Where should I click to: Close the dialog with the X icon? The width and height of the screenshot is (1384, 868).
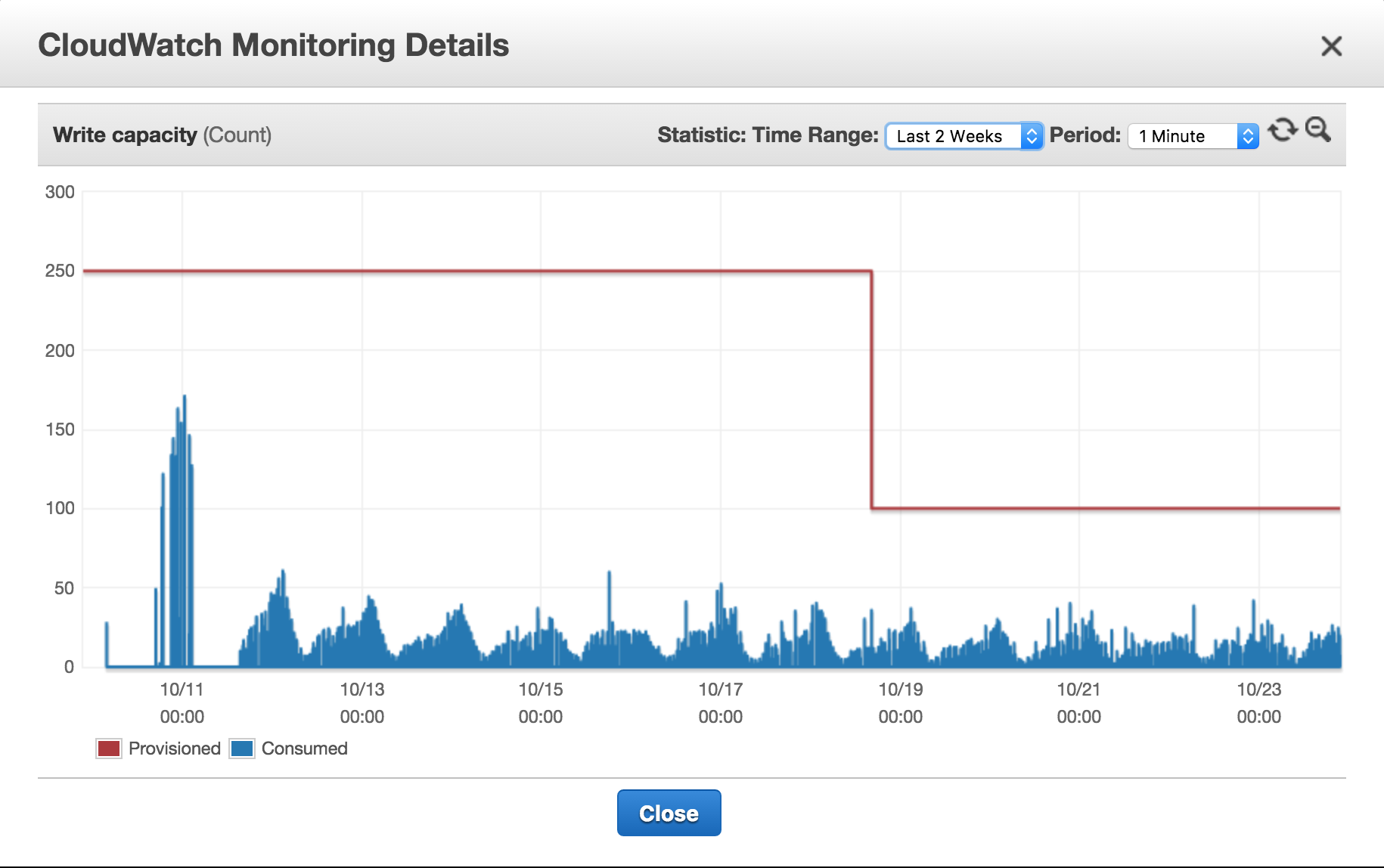(x=1331, y=46)
